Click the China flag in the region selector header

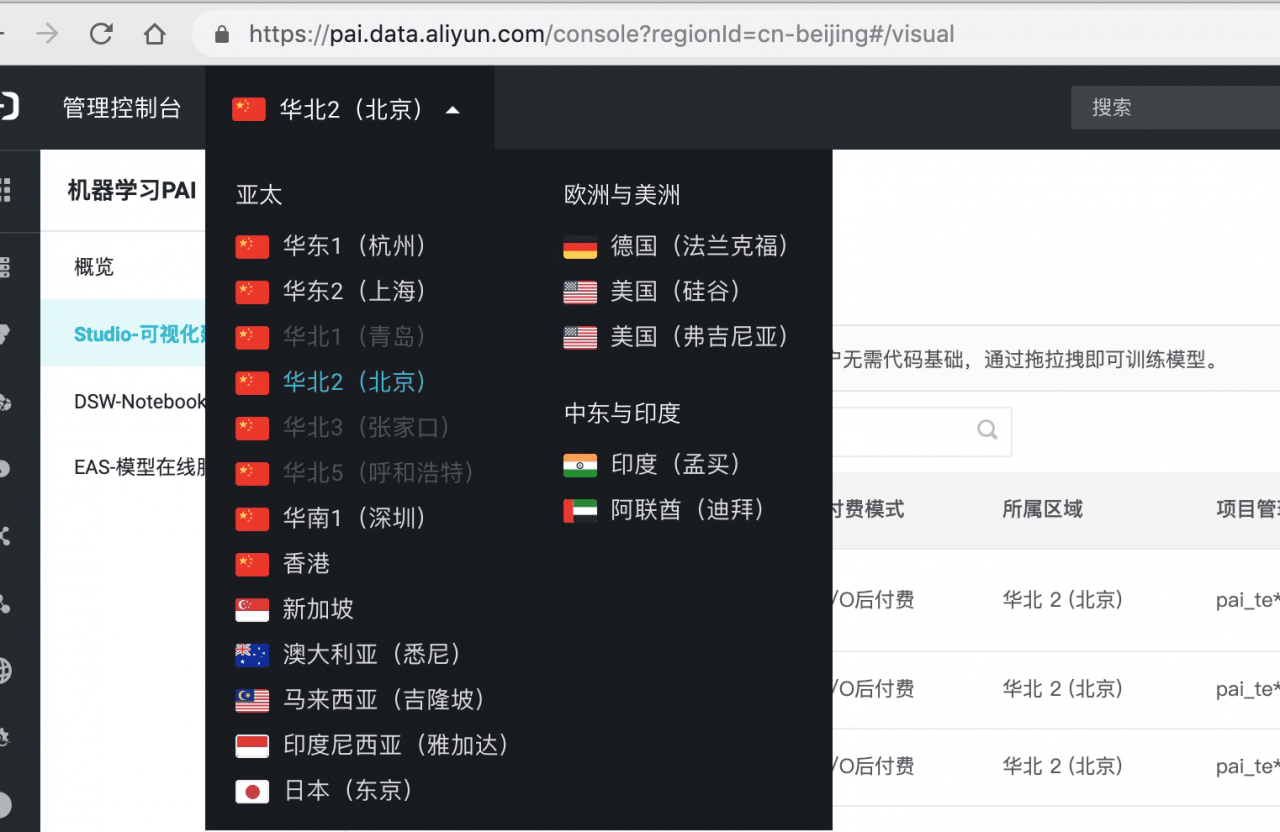pos(249,109)
